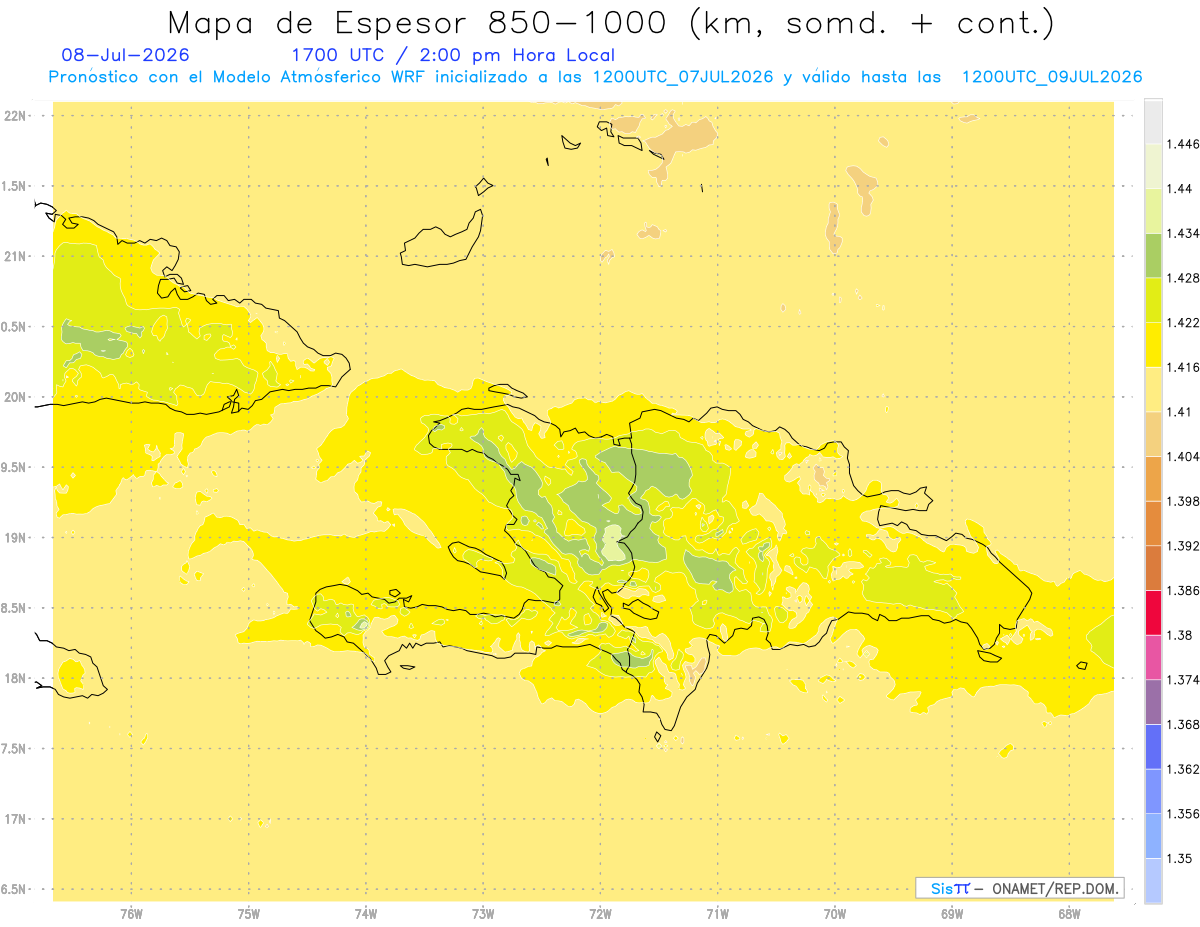The height and width of the screenshot is (927, 1200).
Task: Click the 'SisTT - ONAMET/REP.DOM.' logo box
Action: 1020,888
